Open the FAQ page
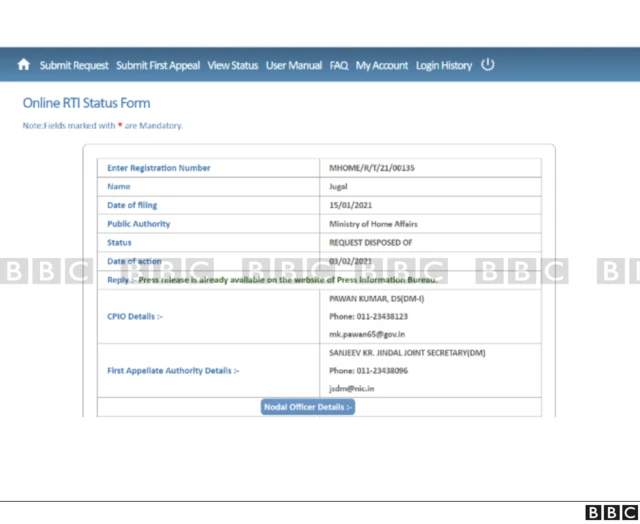 tap(339, 66)
